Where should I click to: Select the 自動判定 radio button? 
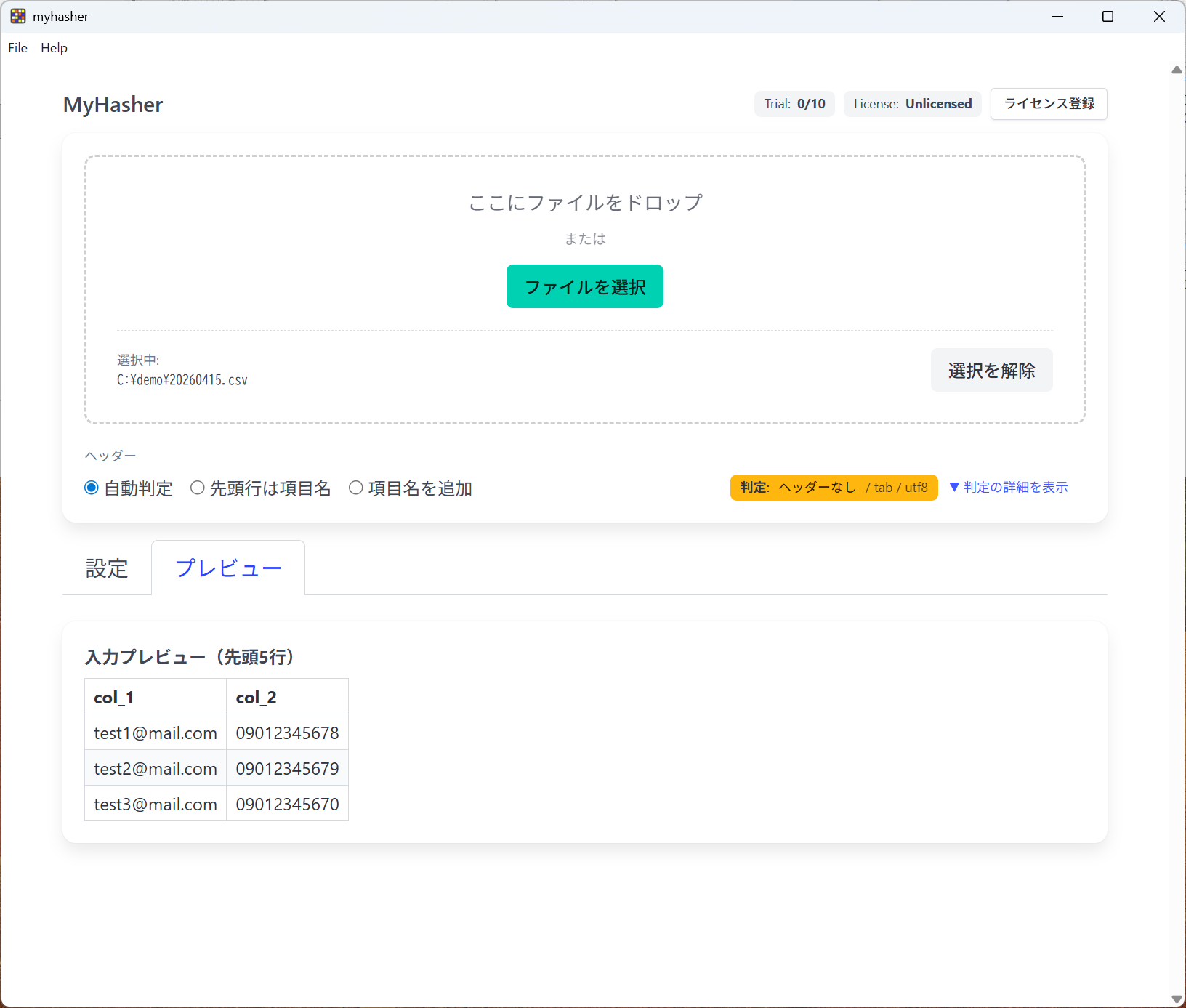coord(92,488)
